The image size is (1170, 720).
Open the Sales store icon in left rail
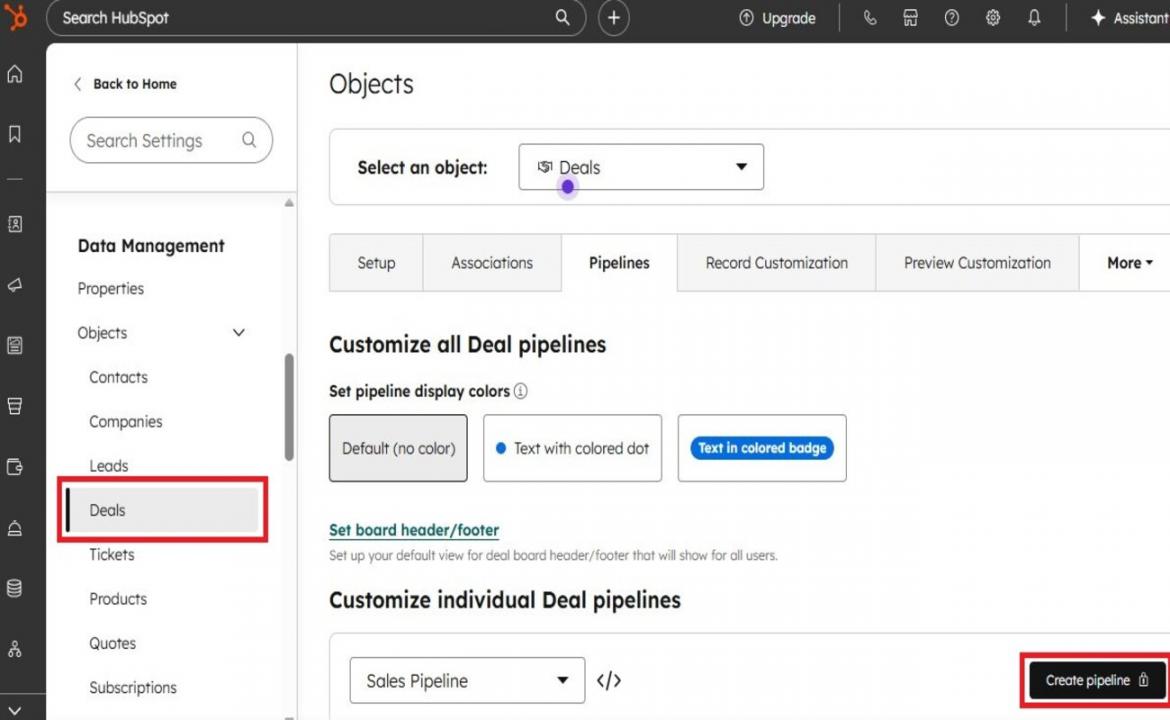click(15, 406)
